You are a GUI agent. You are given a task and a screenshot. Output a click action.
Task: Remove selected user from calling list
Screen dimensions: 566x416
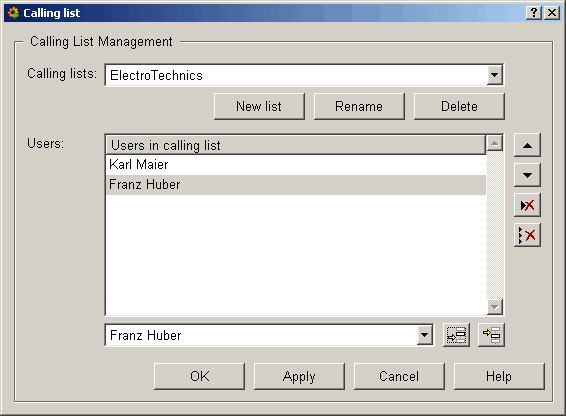(x=527, y=205)
